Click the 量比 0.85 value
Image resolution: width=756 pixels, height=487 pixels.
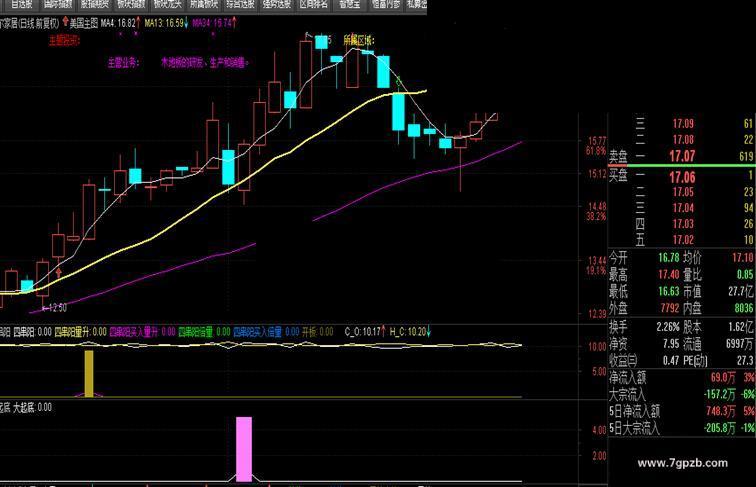[x=745, y=274]
